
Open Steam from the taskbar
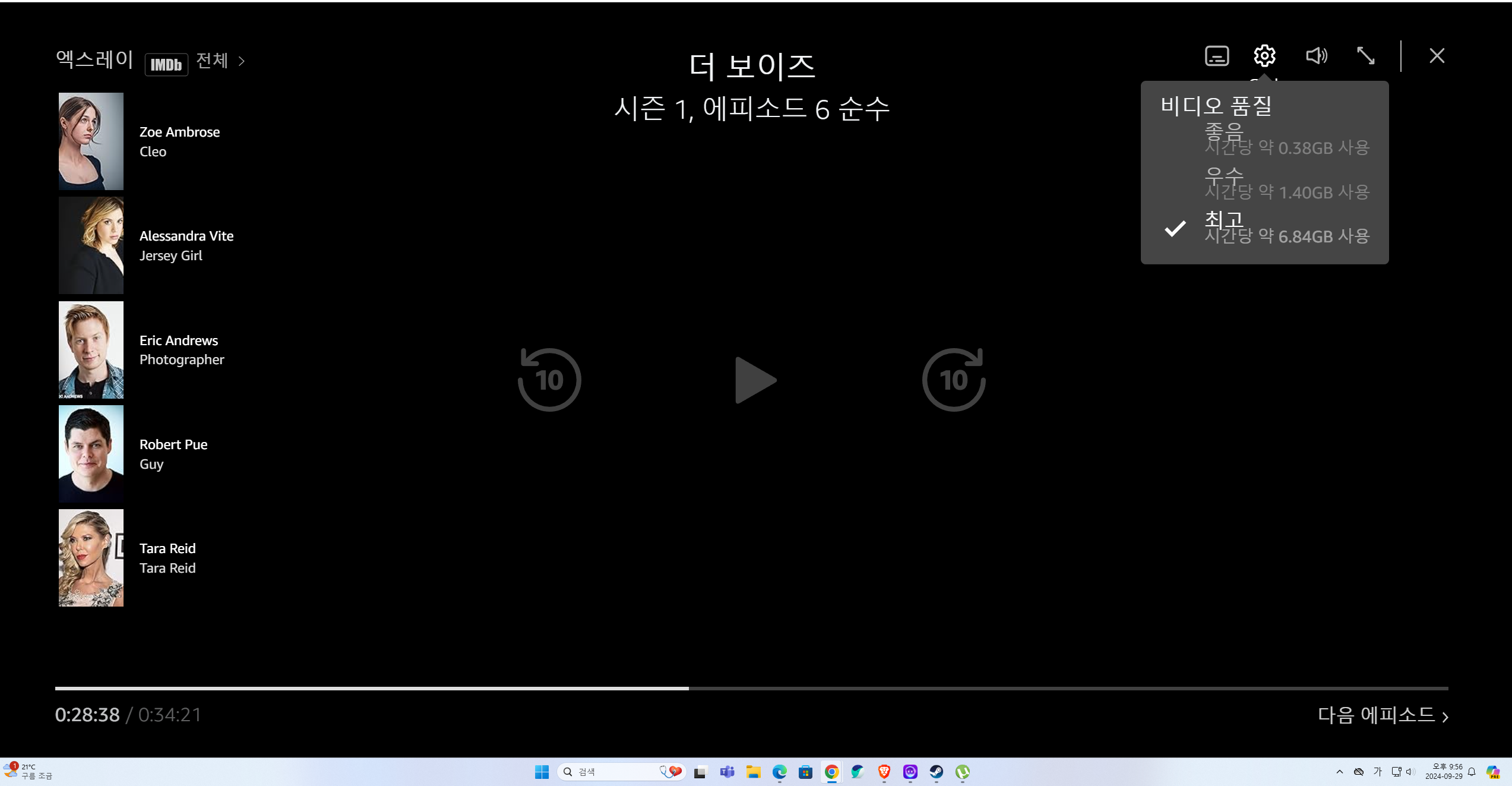937,772
